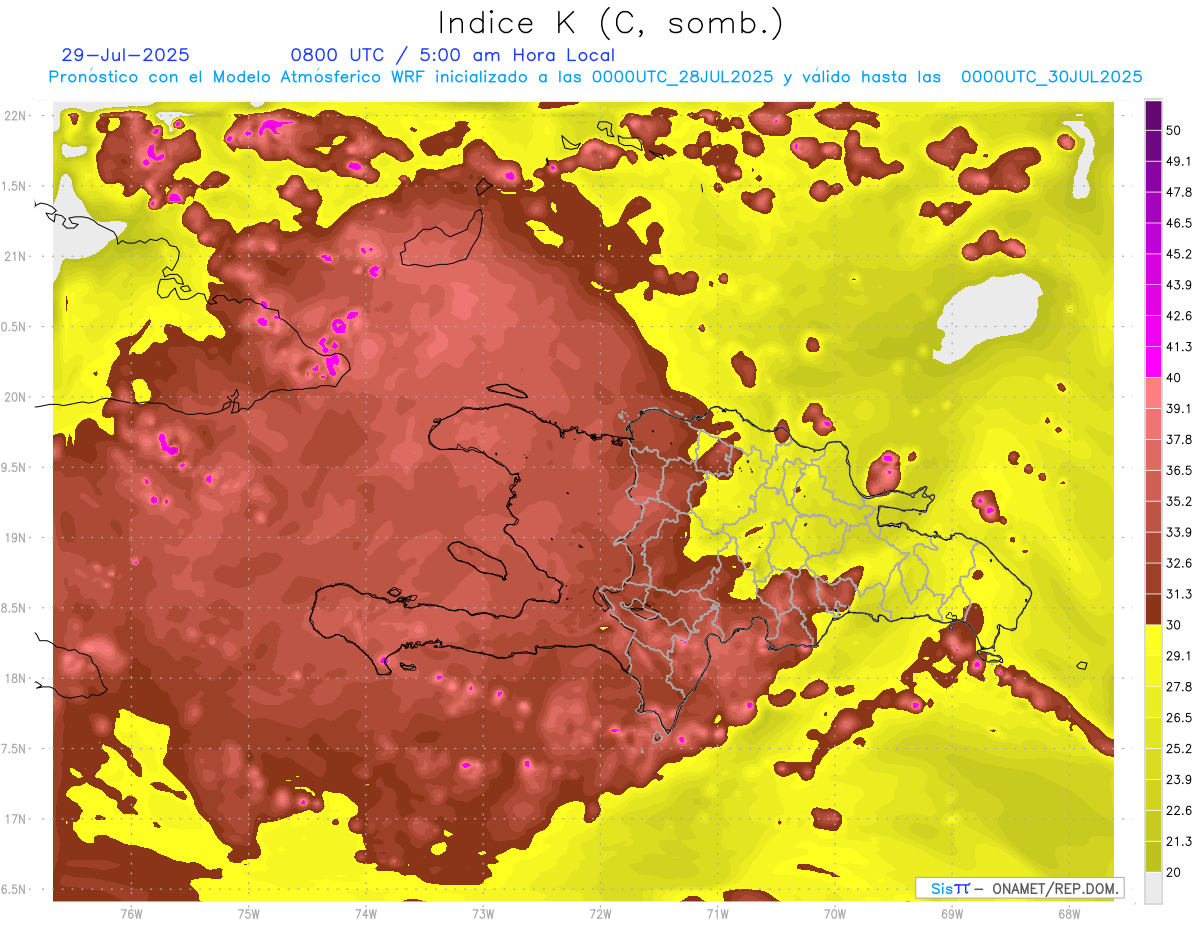1200x927 pixels.
Task: Click the dark purple colorbar segment above 50
Action: click(x=1153, y=114)
